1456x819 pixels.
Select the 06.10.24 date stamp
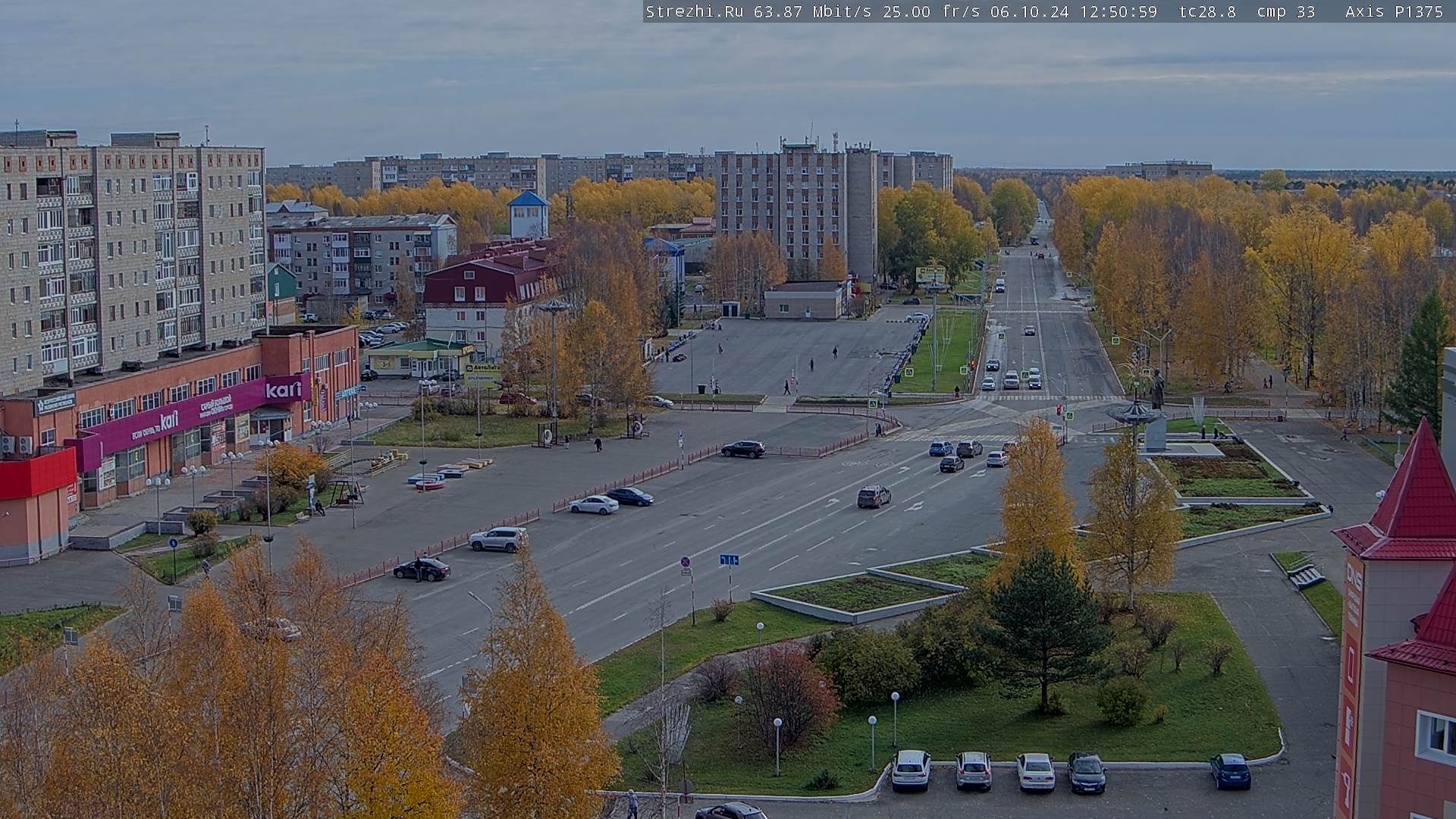[x=1029, y=11]
